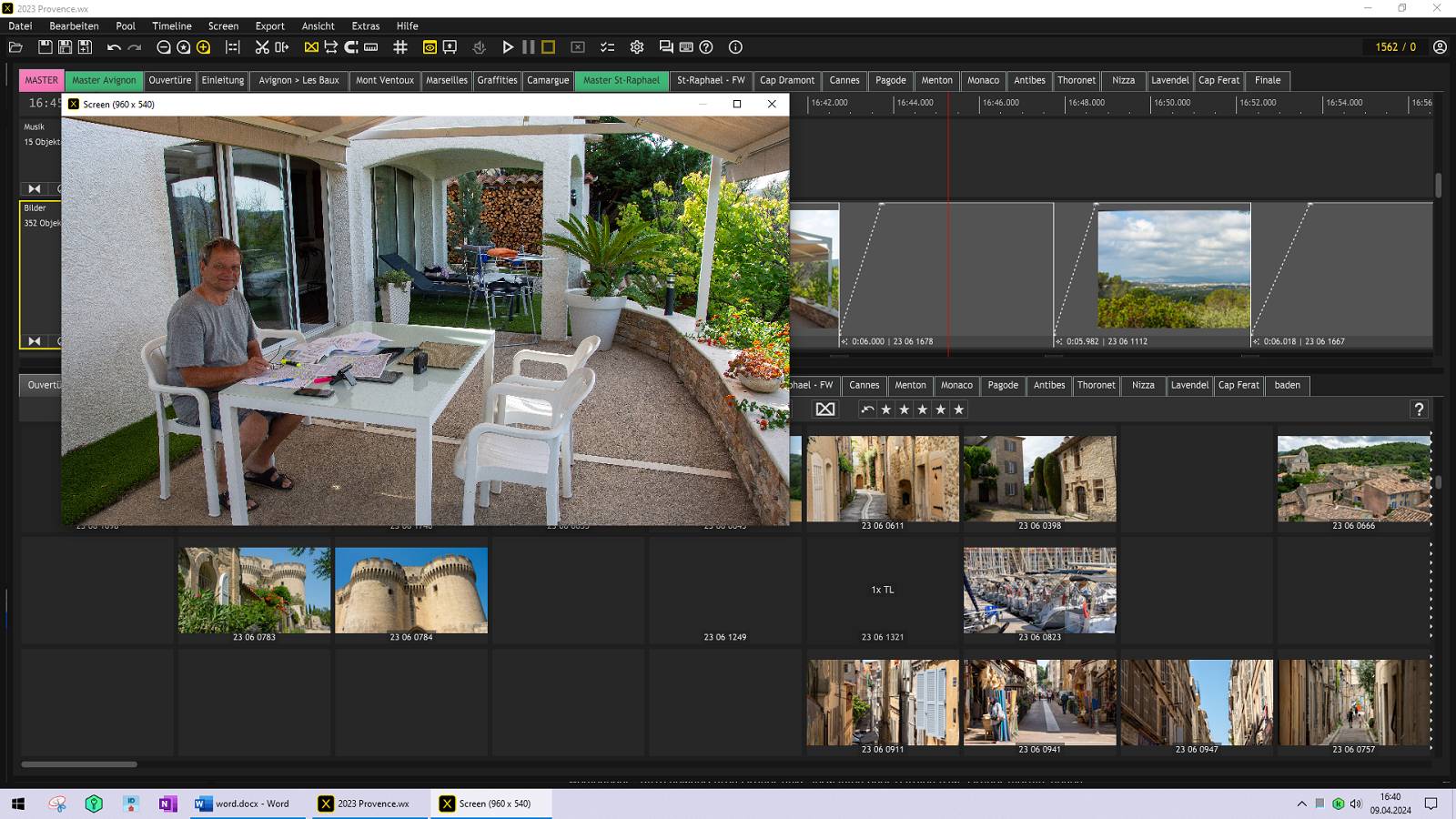Select the Thoronet pool tab
Viewport: 1456px width, 819px height.
pyautogui.click(x=1096, y=385)
